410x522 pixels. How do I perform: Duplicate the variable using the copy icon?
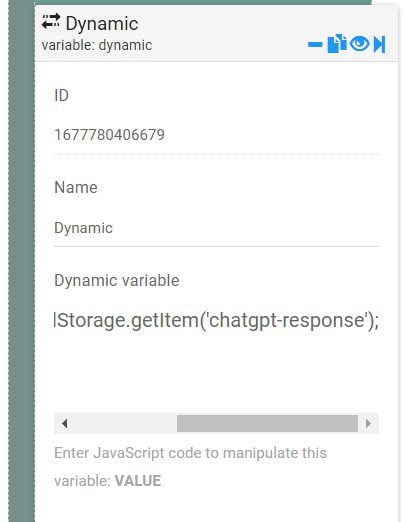click(x=337, y=44)
